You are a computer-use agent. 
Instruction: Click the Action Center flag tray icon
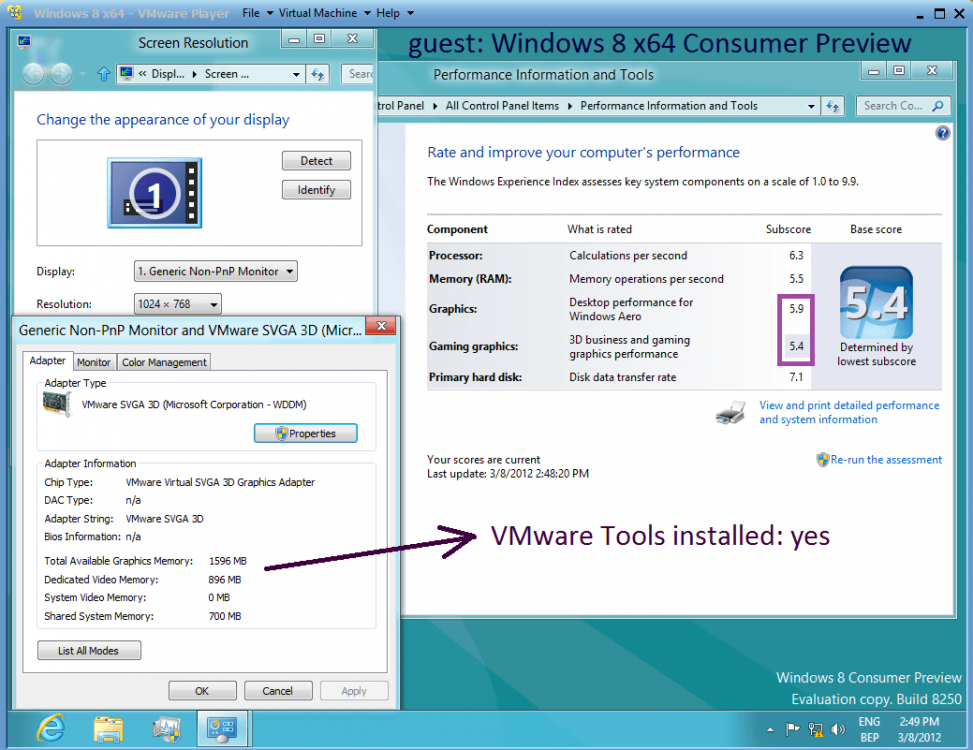point(792,730)
